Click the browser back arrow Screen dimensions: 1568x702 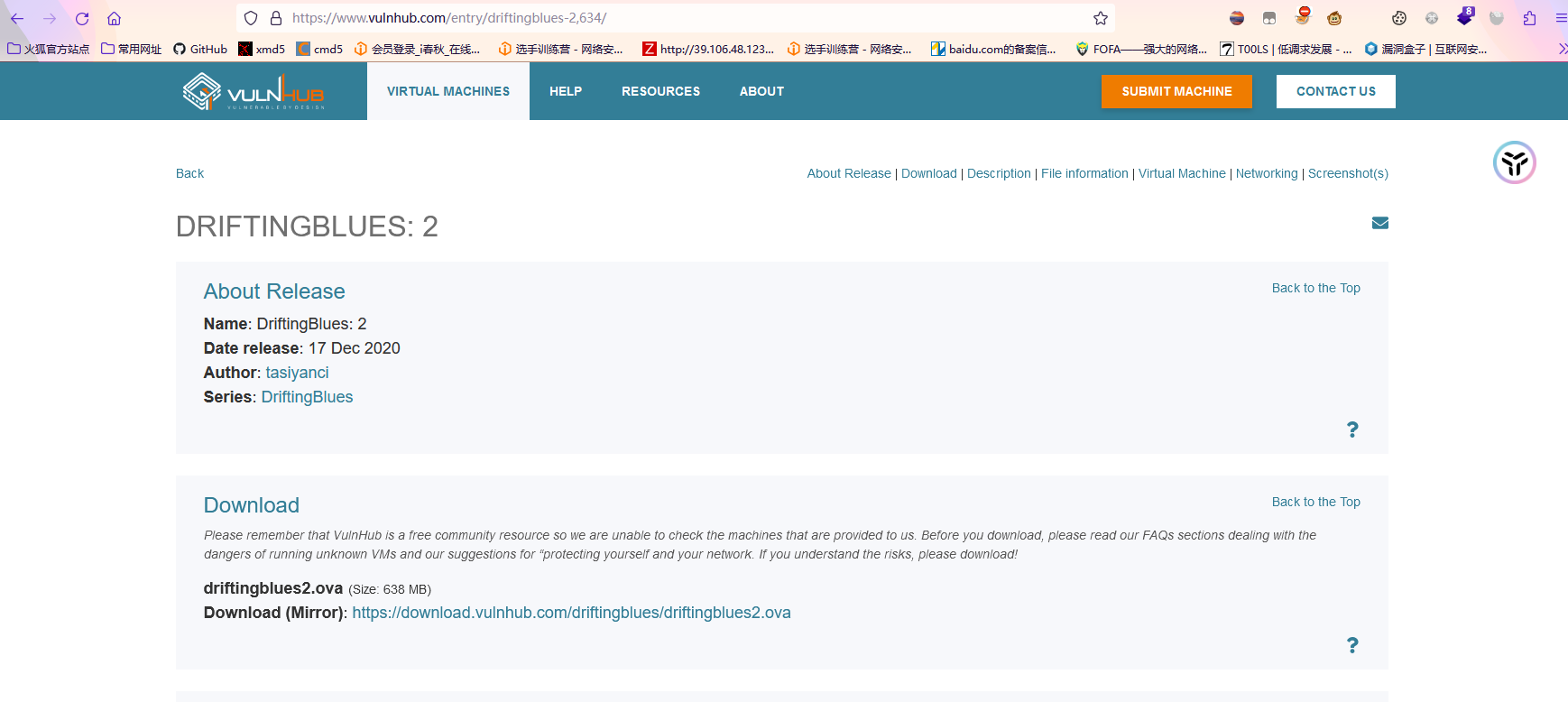pos(17,18)
